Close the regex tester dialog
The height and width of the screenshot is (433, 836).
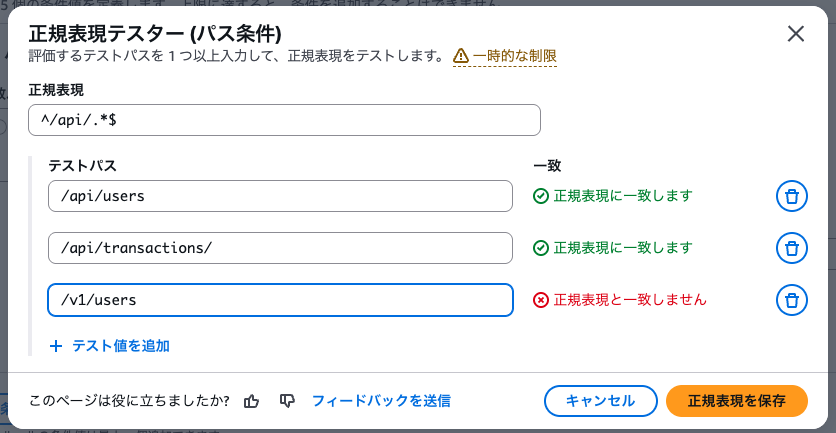(796, 33)
